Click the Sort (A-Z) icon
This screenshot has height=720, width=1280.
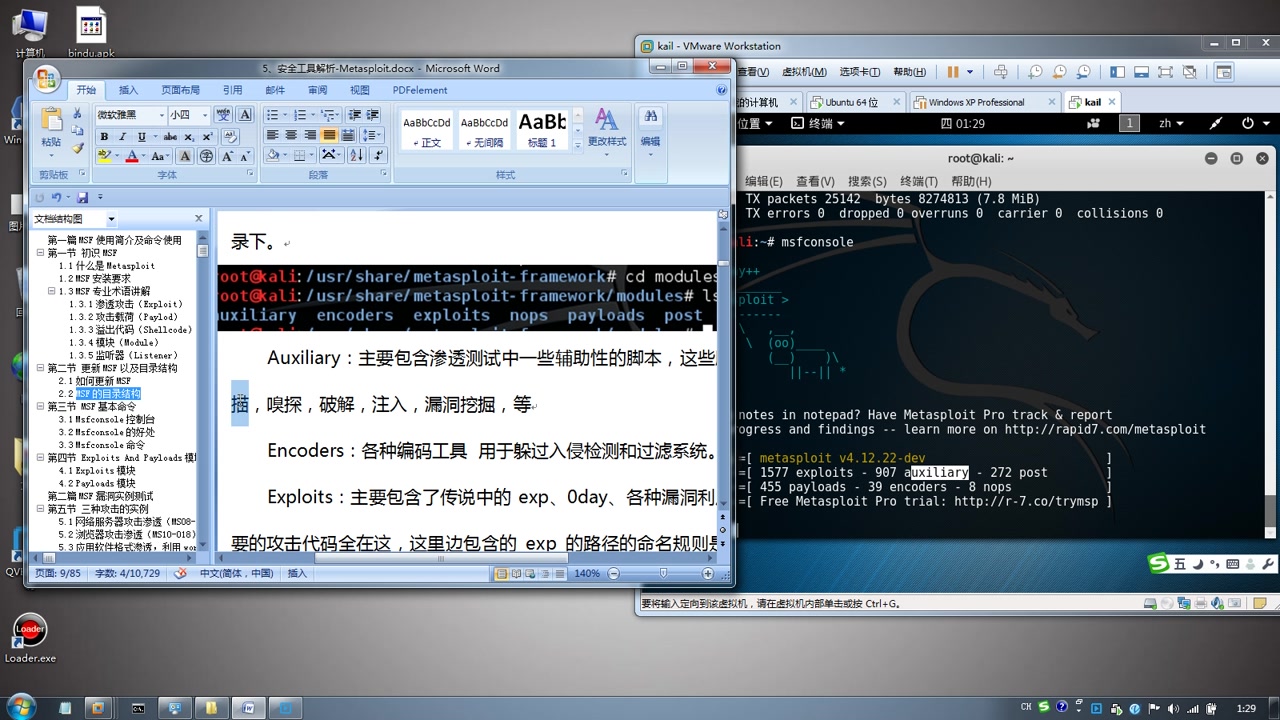coord(355,156)
